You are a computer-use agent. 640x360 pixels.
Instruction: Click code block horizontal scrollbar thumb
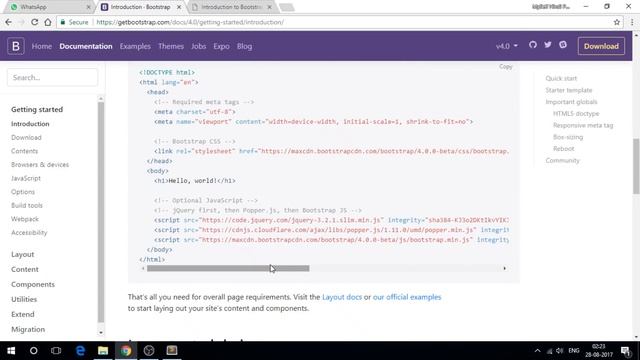point(228,269)
